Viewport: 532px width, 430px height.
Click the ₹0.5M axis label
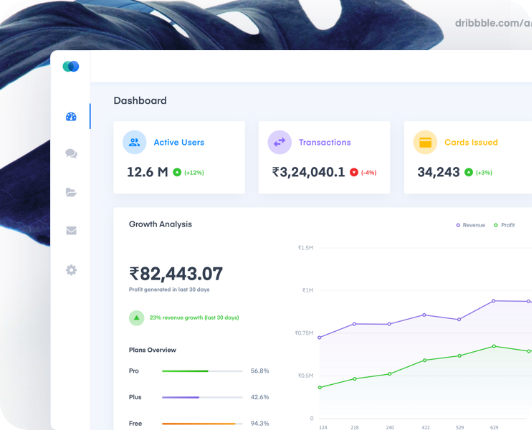point(305,376)
